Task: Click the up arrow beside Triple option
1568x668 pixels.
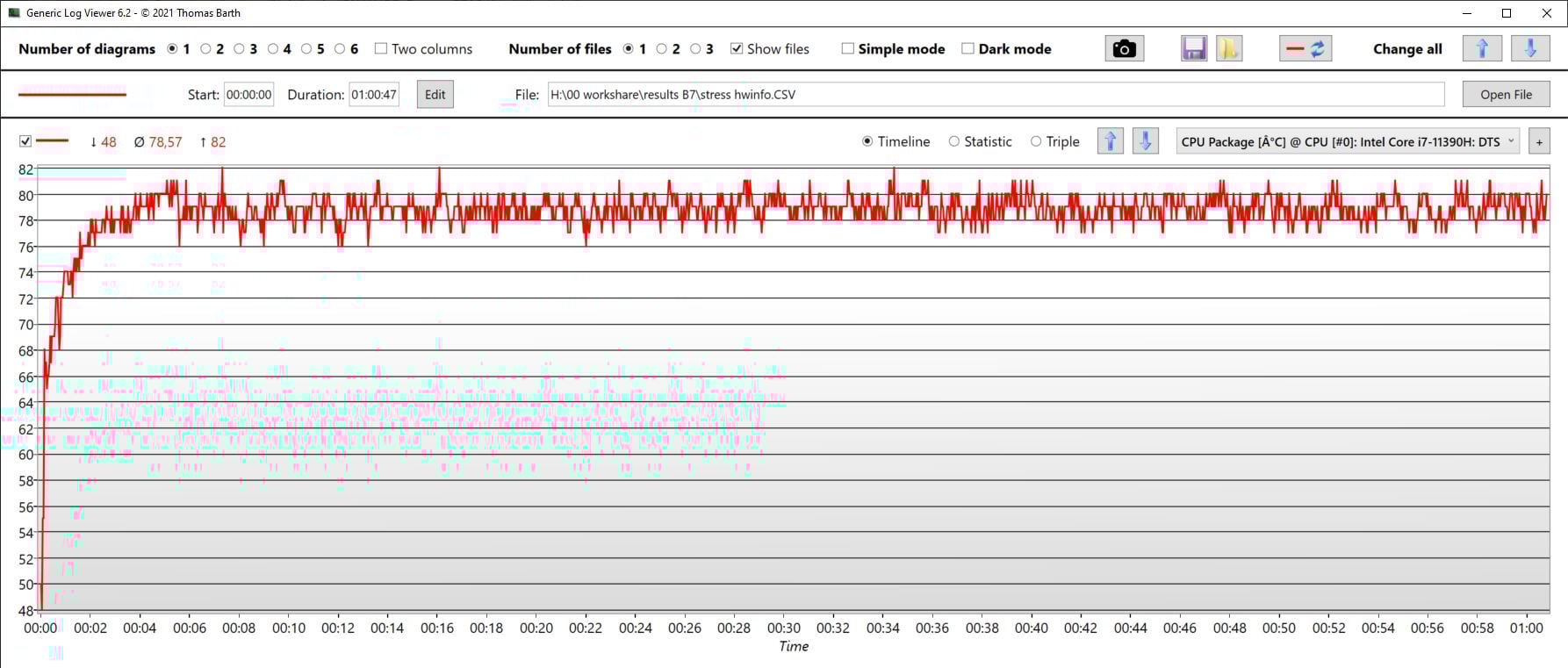Action: click(1110, 141)
